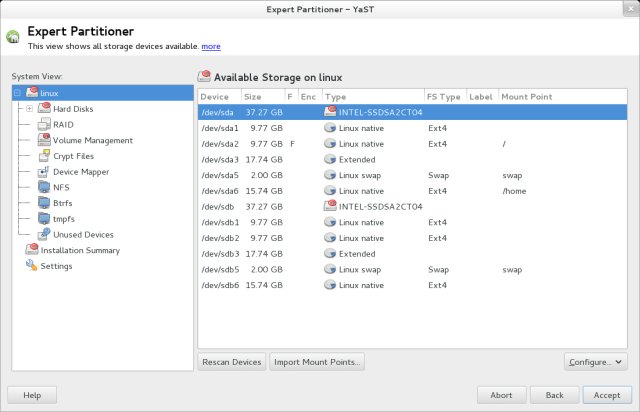Accept the partition setup
Viewport: 640px width, 412px height.
click(607, 395)
